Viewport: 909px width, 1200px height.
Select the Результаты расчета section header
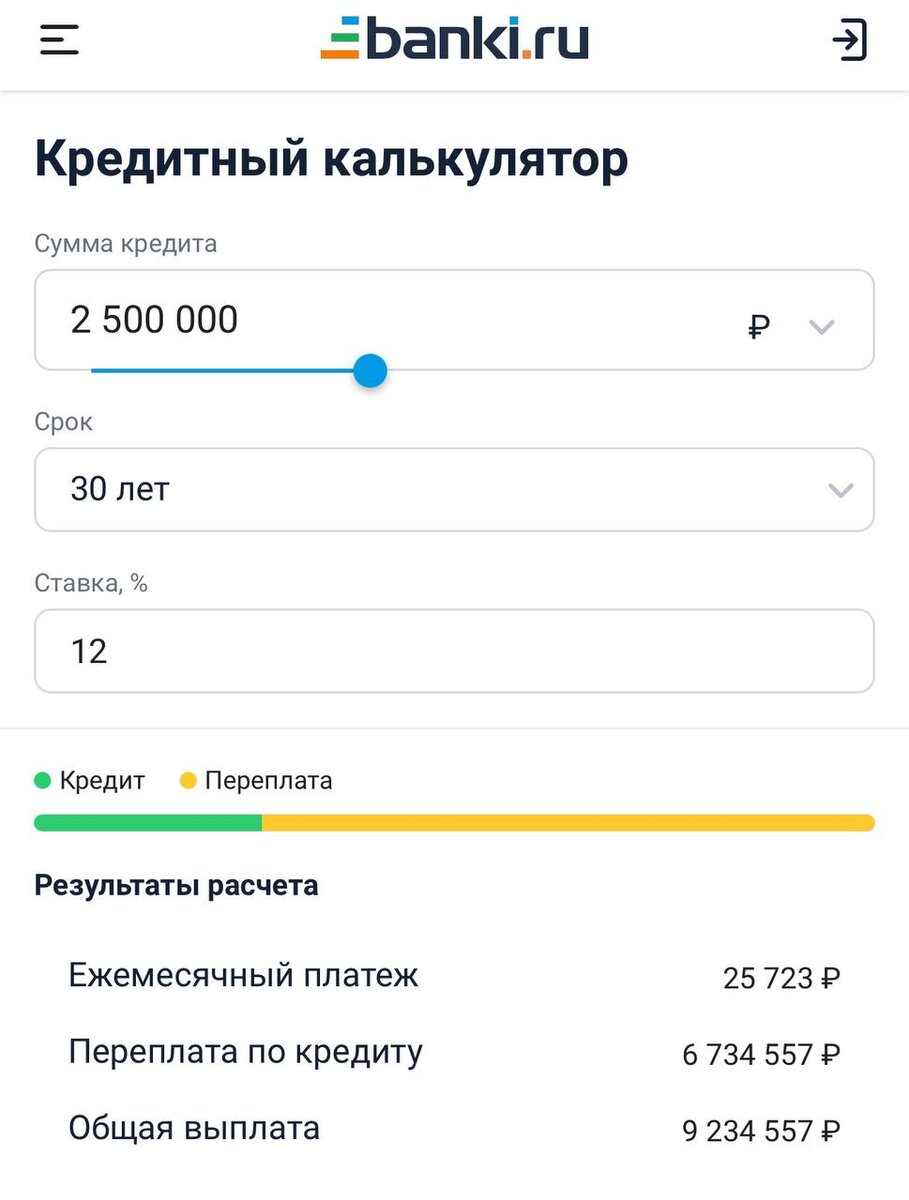(176, 884)
